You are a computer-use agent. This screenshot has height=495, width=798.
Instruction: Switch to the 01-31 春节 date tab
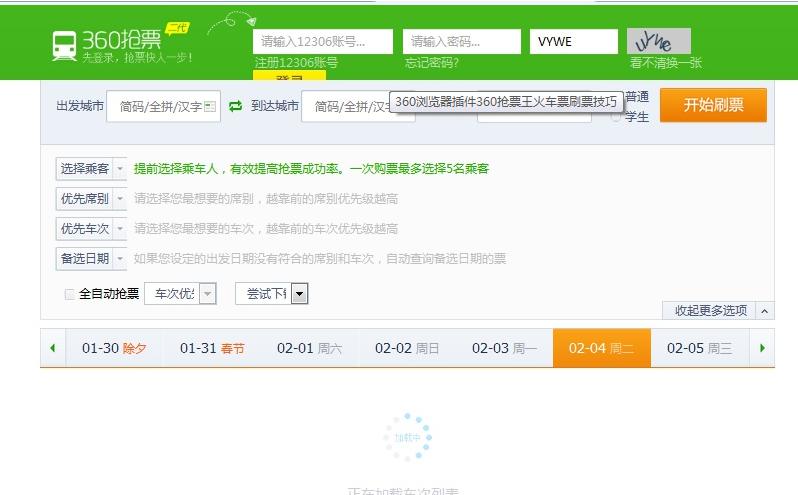click(212, 348)
